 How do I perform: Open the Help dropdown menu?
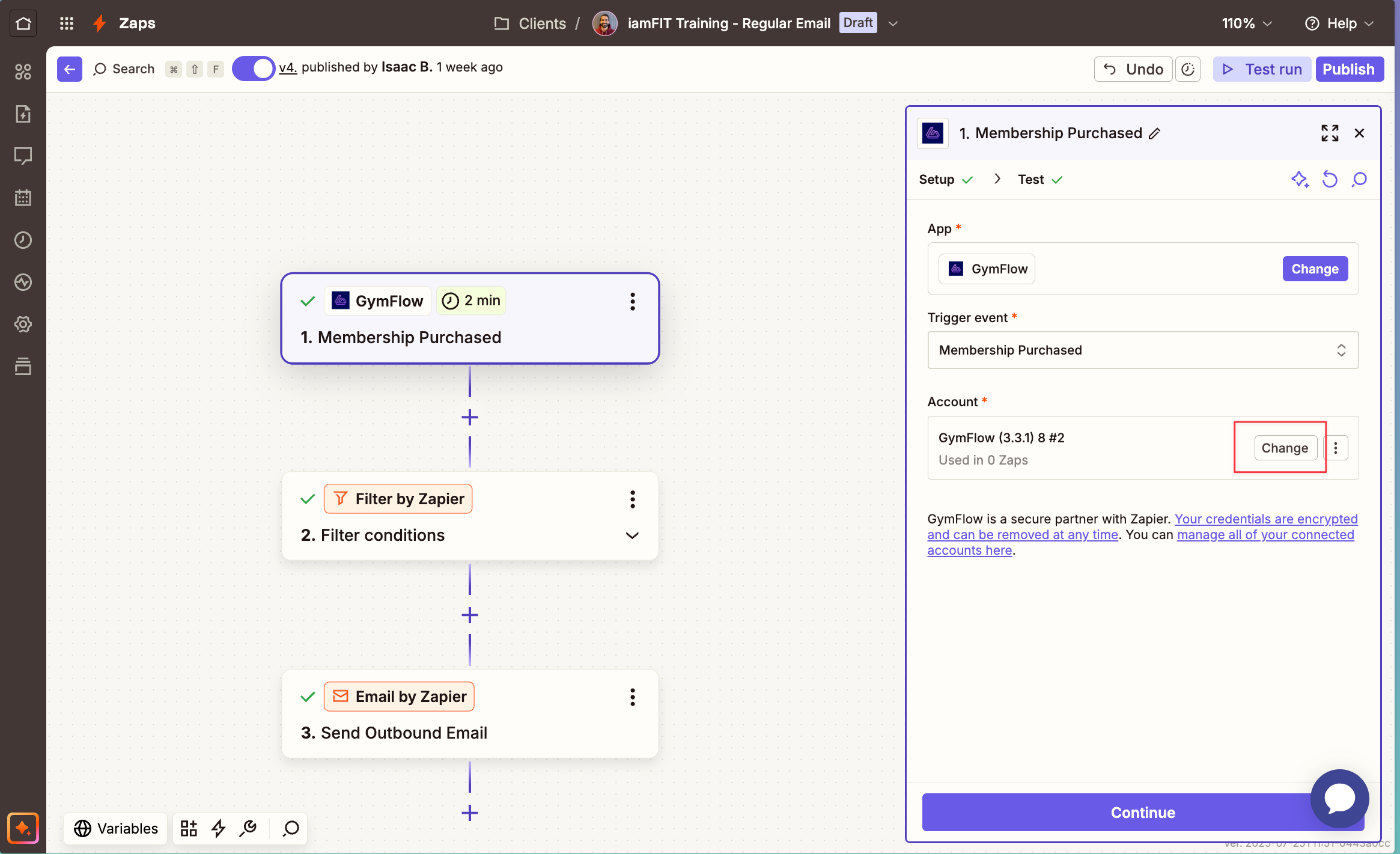[1339, 23]
